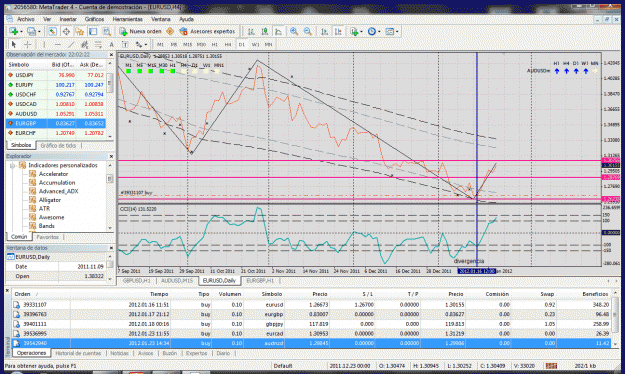Sort orders by Tiempo column header
Image resolution: width=625 pixels, height=374 pixels.
[159, 294]
